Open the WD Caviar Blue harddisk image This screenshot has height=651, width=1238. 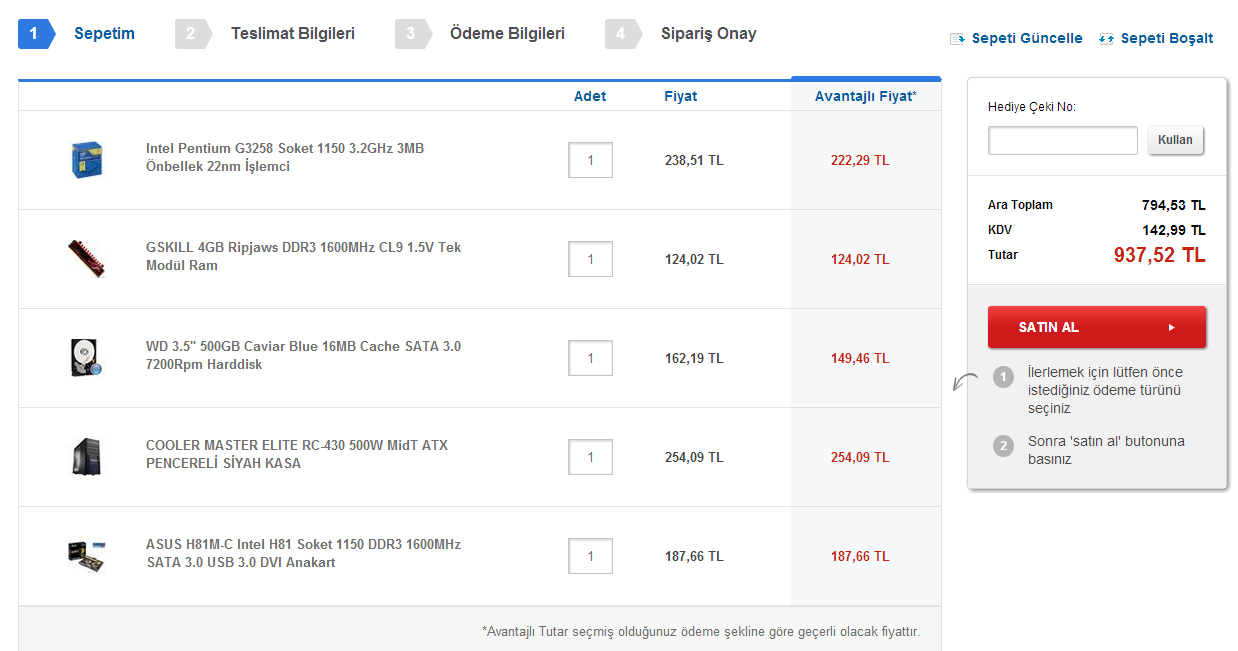87,358
